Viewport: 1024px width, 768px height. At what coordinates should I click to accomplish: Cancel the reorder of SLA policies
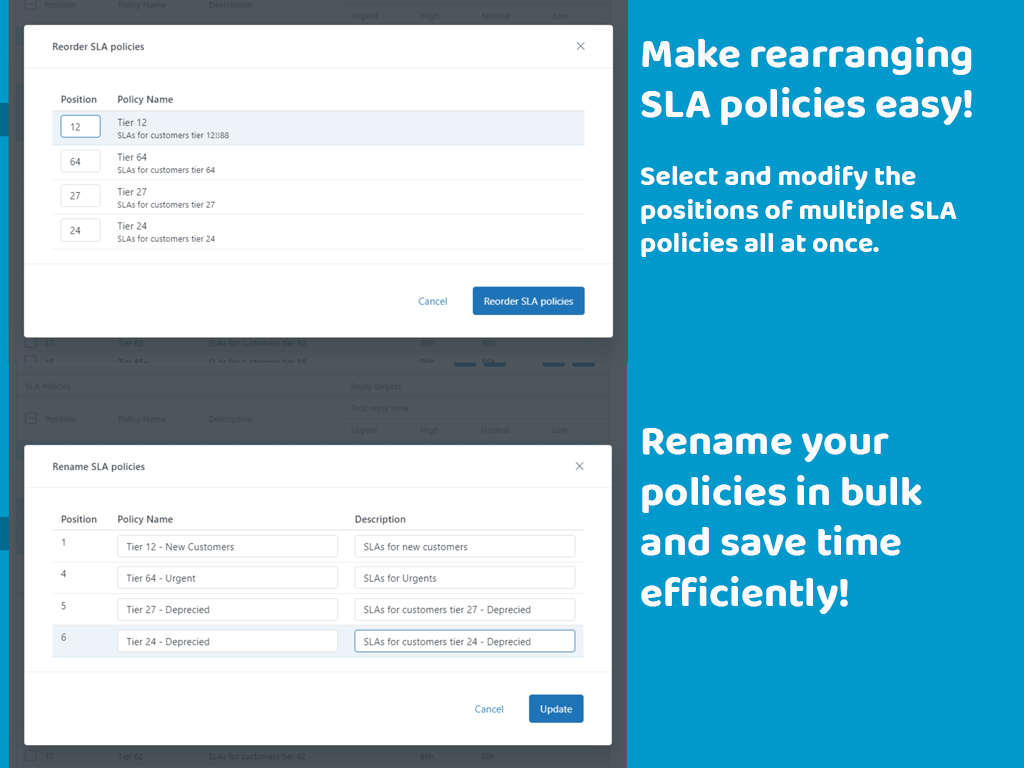pyautogui.click(x=432, y=300)
